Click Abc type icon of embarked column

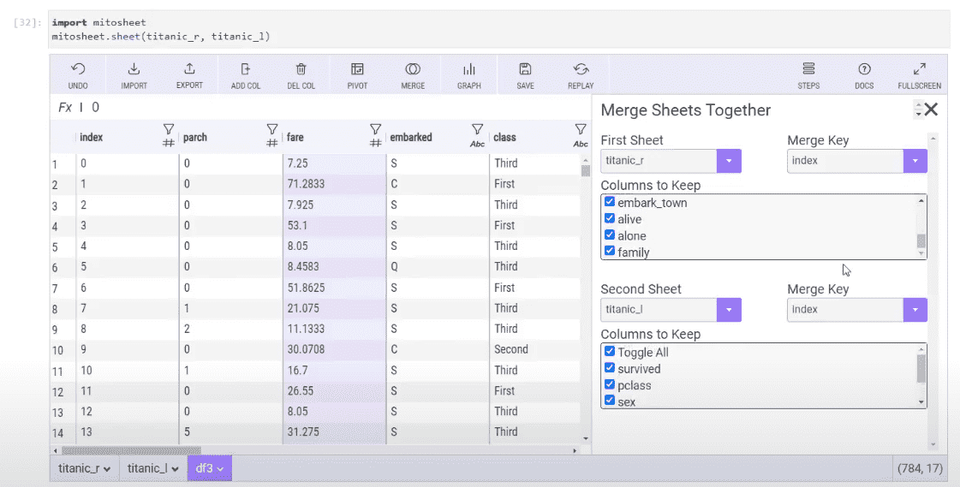[x=477, y=144]
